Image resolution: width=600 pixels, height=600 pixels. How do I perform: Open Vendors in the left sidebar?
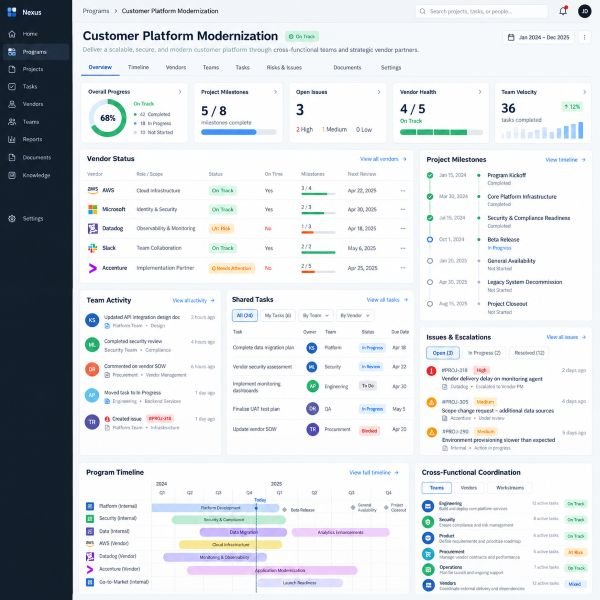point(34,104)
